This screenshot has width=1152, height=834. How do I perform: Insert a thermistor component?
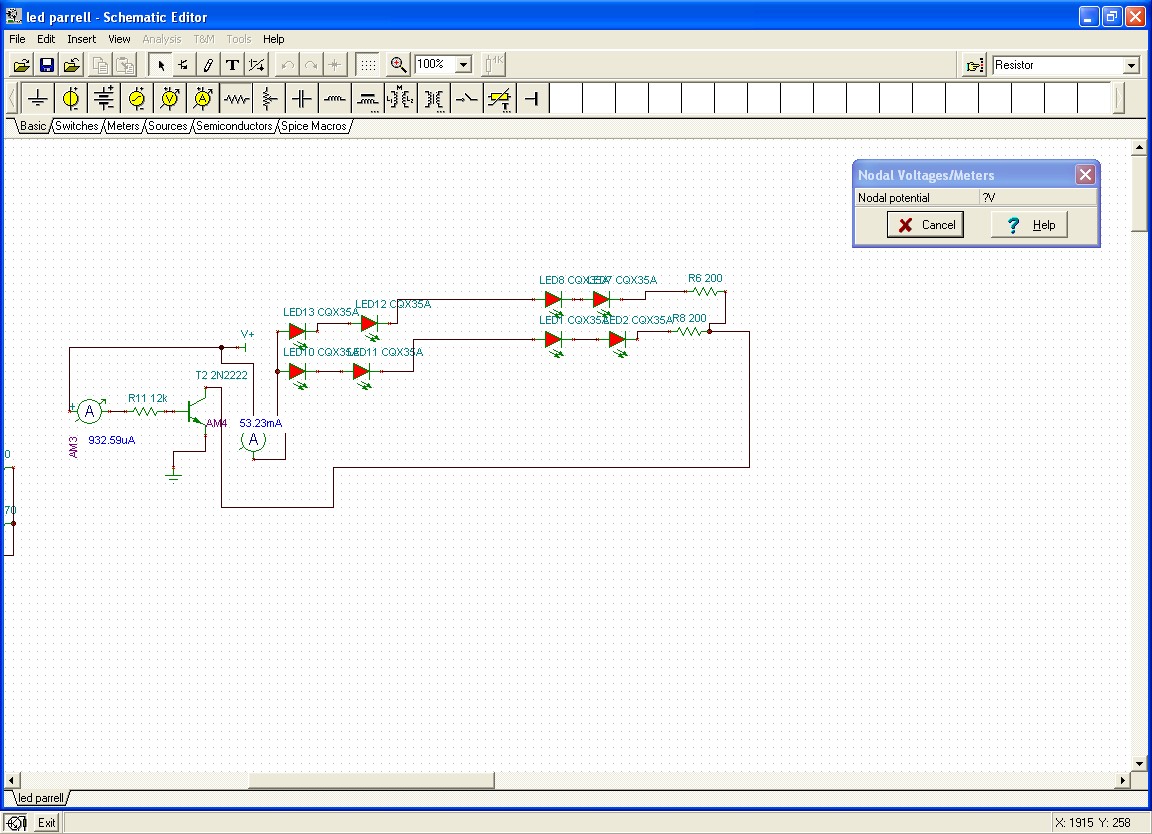pos(500,98)
